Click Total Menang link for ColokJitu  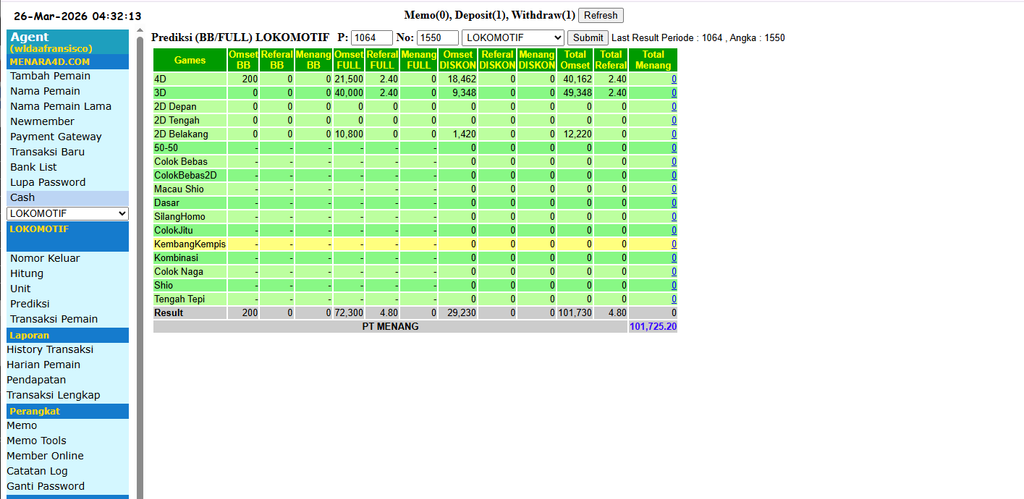(674, 231)
